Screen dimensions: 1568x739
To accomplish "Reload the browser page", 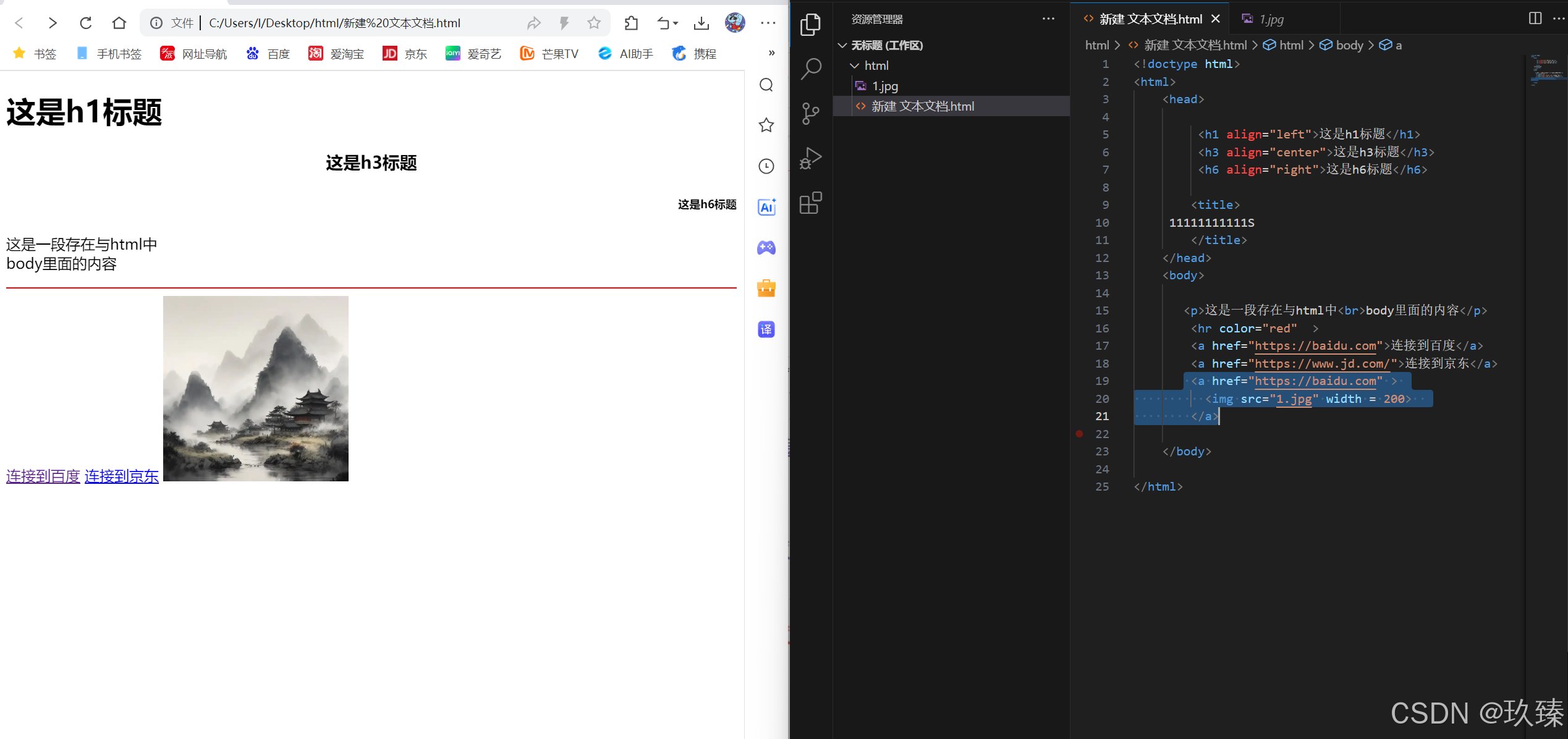I will point(86,23).
